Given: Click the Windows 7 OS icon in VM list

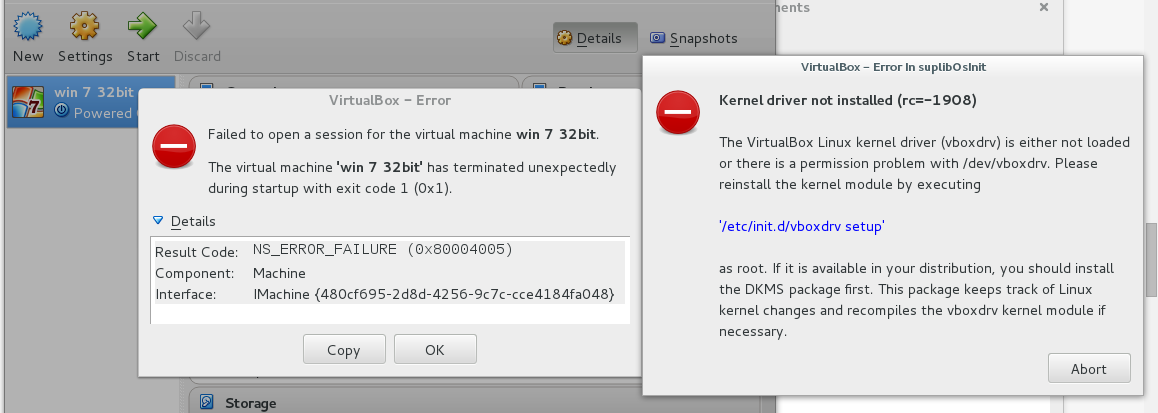Looking at the screenshot, I should pos(27,101).
